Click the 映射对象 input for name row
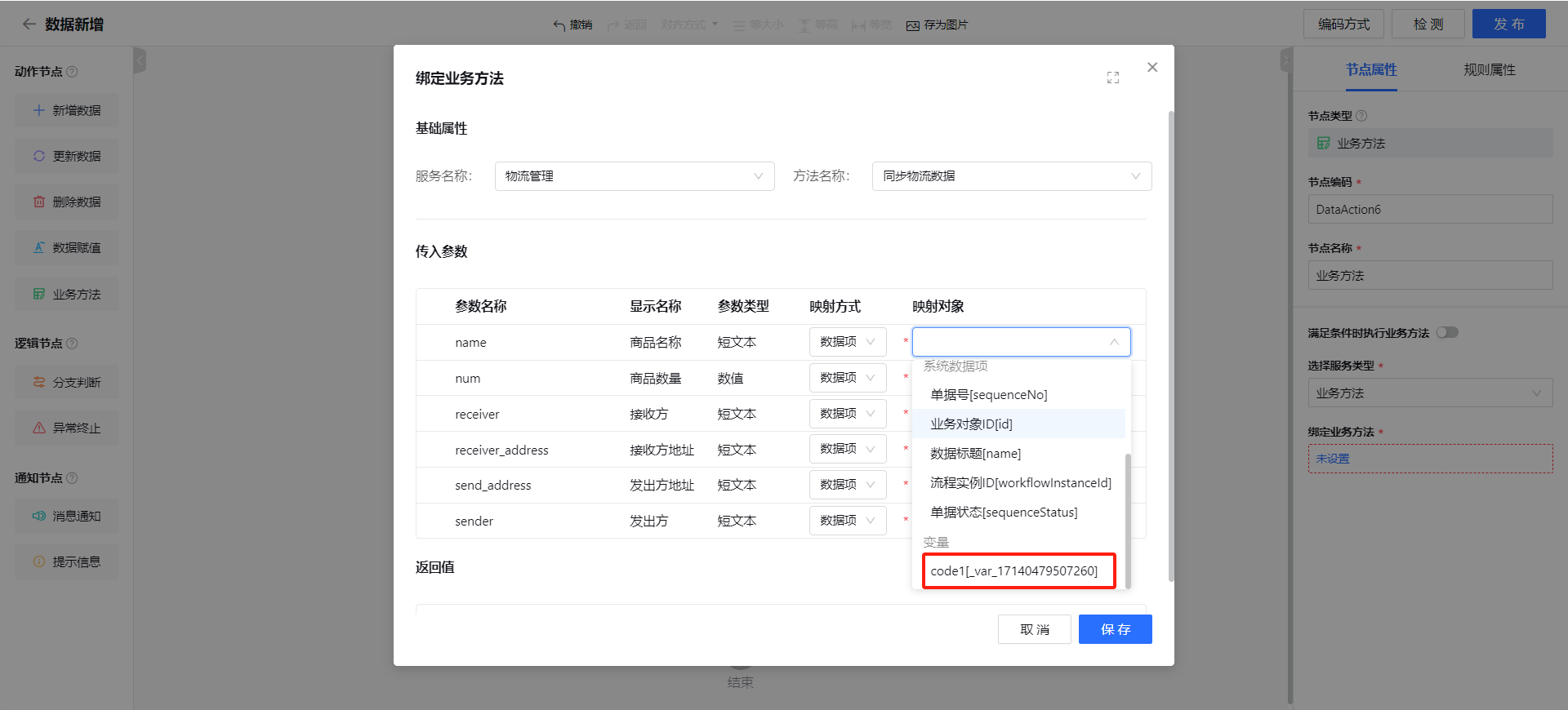This screenshot has height=710, width=1568. tap(1021, 342)
